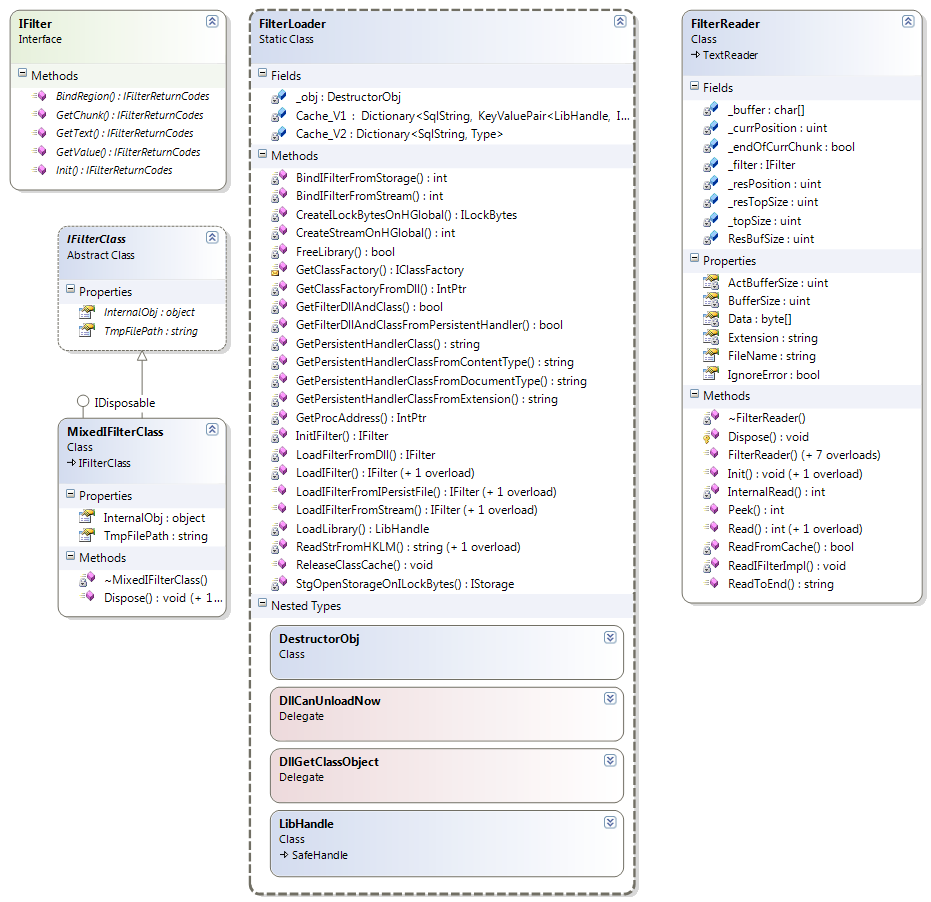The image size is (931, 902).
Task: Select the SafeHandle base type in LibHandle
Action: click(319, 855)
